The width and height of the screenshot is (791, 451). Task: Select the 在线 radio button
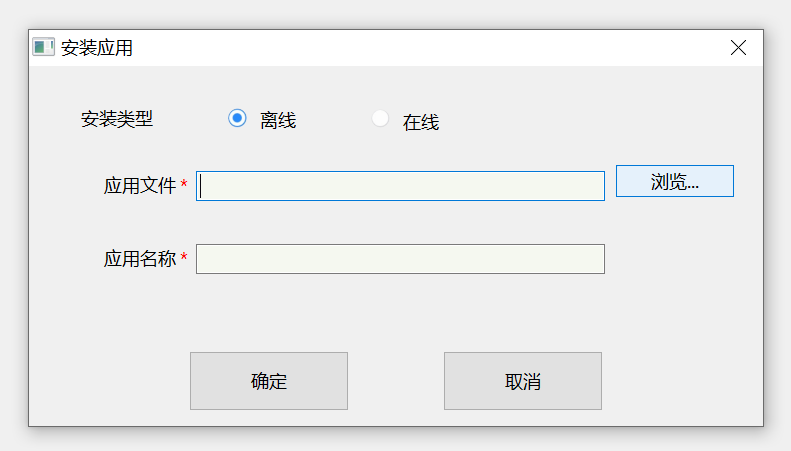pos(380,118)
